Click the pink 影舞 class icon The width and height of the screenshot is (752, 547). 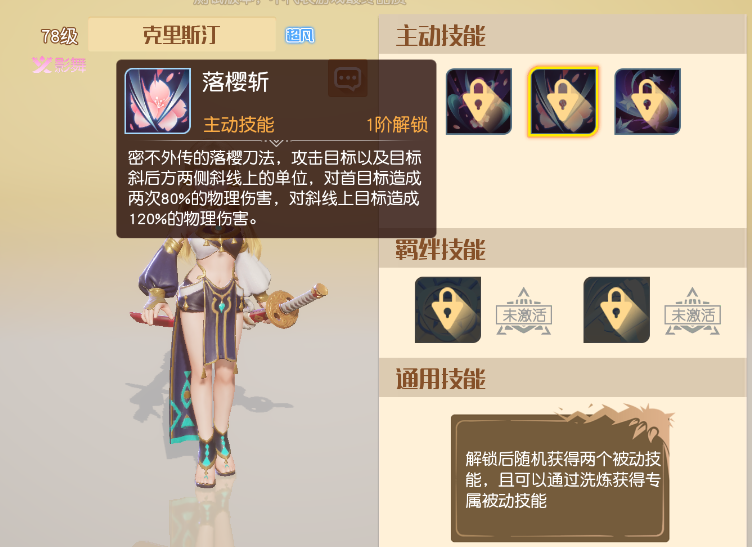[x=59, y=64]
